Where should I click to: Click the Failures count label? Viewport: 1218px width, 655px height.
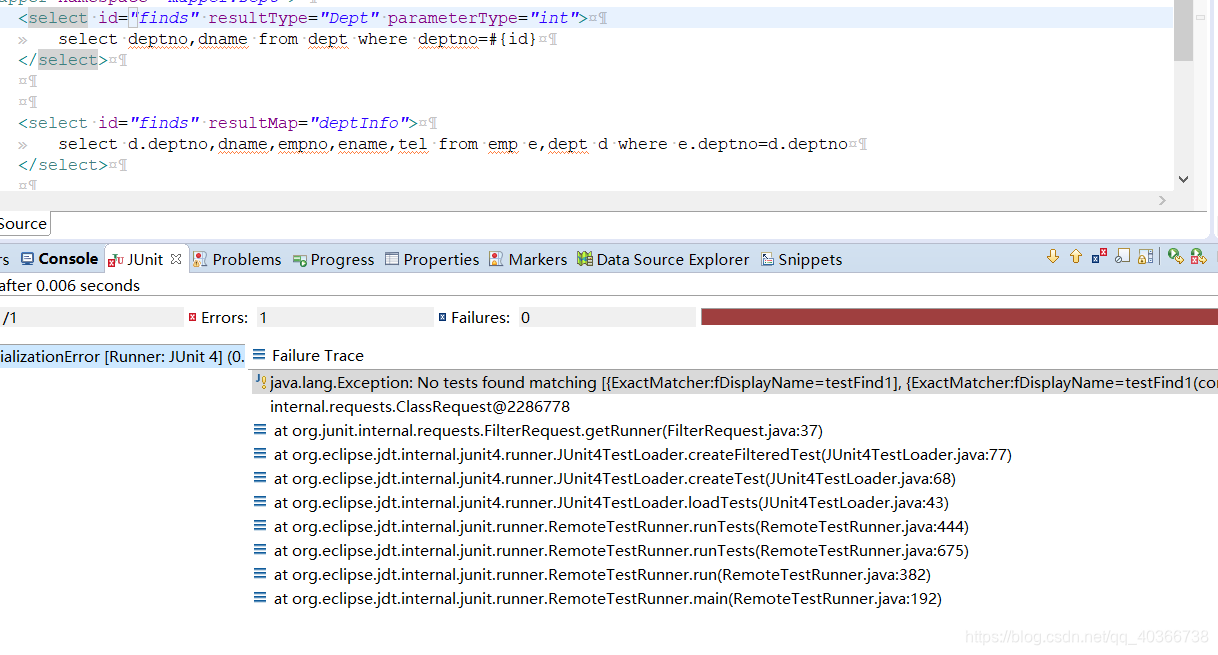[x=480, y=317]
